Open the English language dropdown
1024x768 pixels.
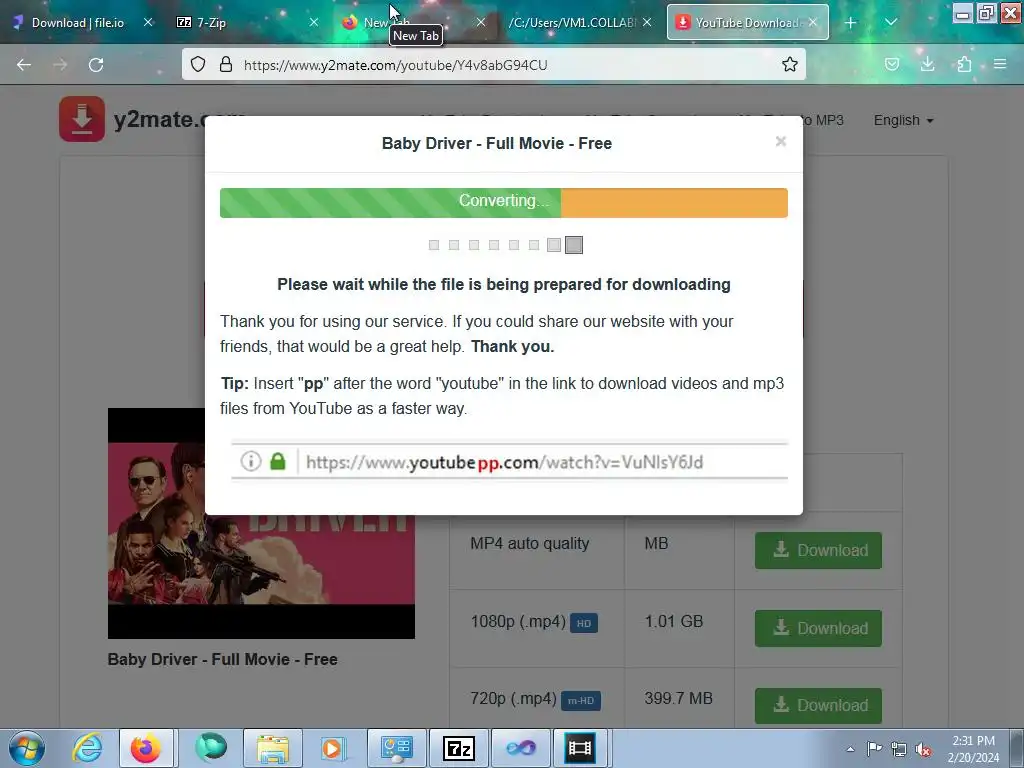[x=903, y=120]
